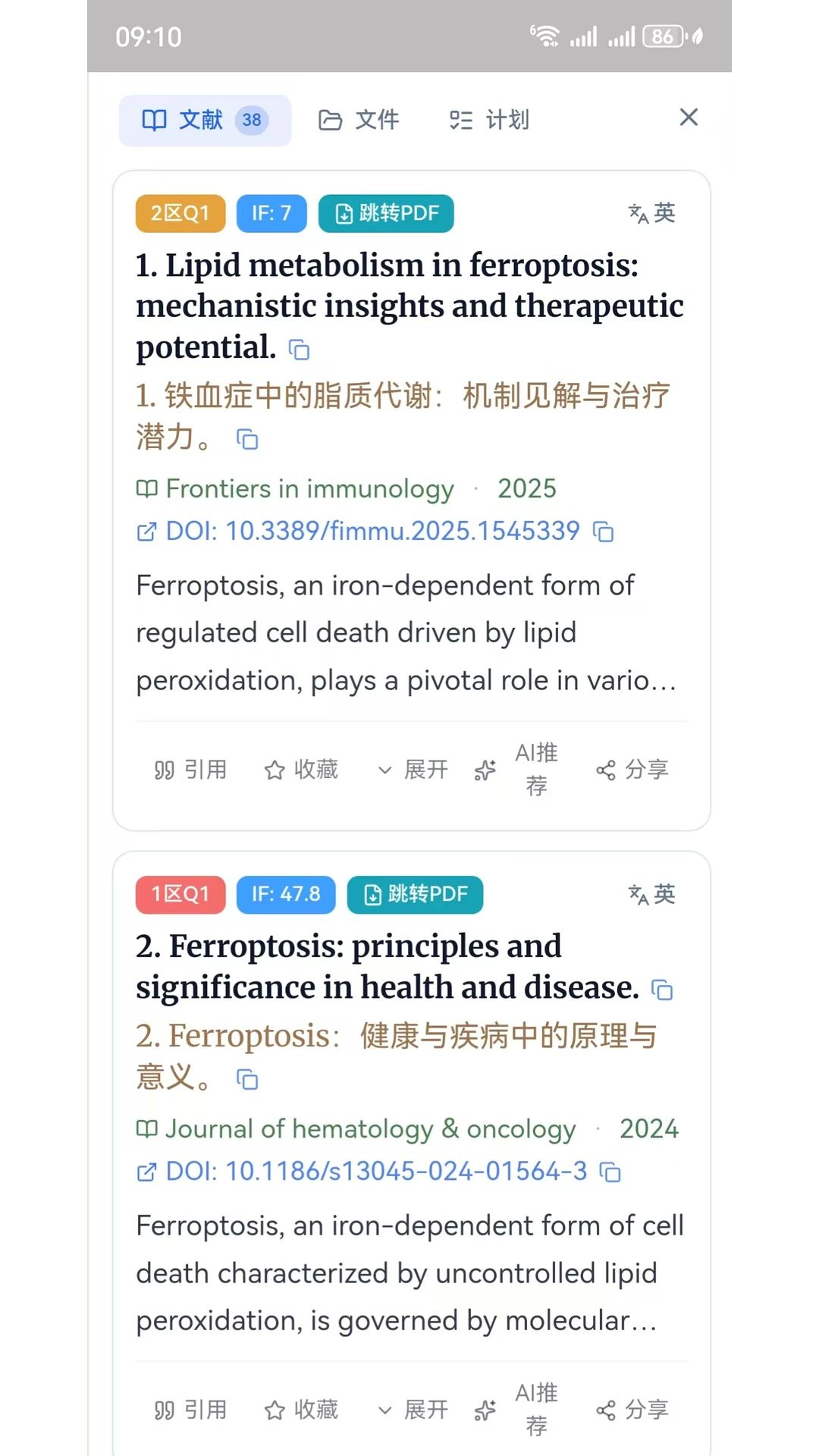Switch article 1 translation to 英
This screenshot has width=819, height=1456.
coord(651,213)
